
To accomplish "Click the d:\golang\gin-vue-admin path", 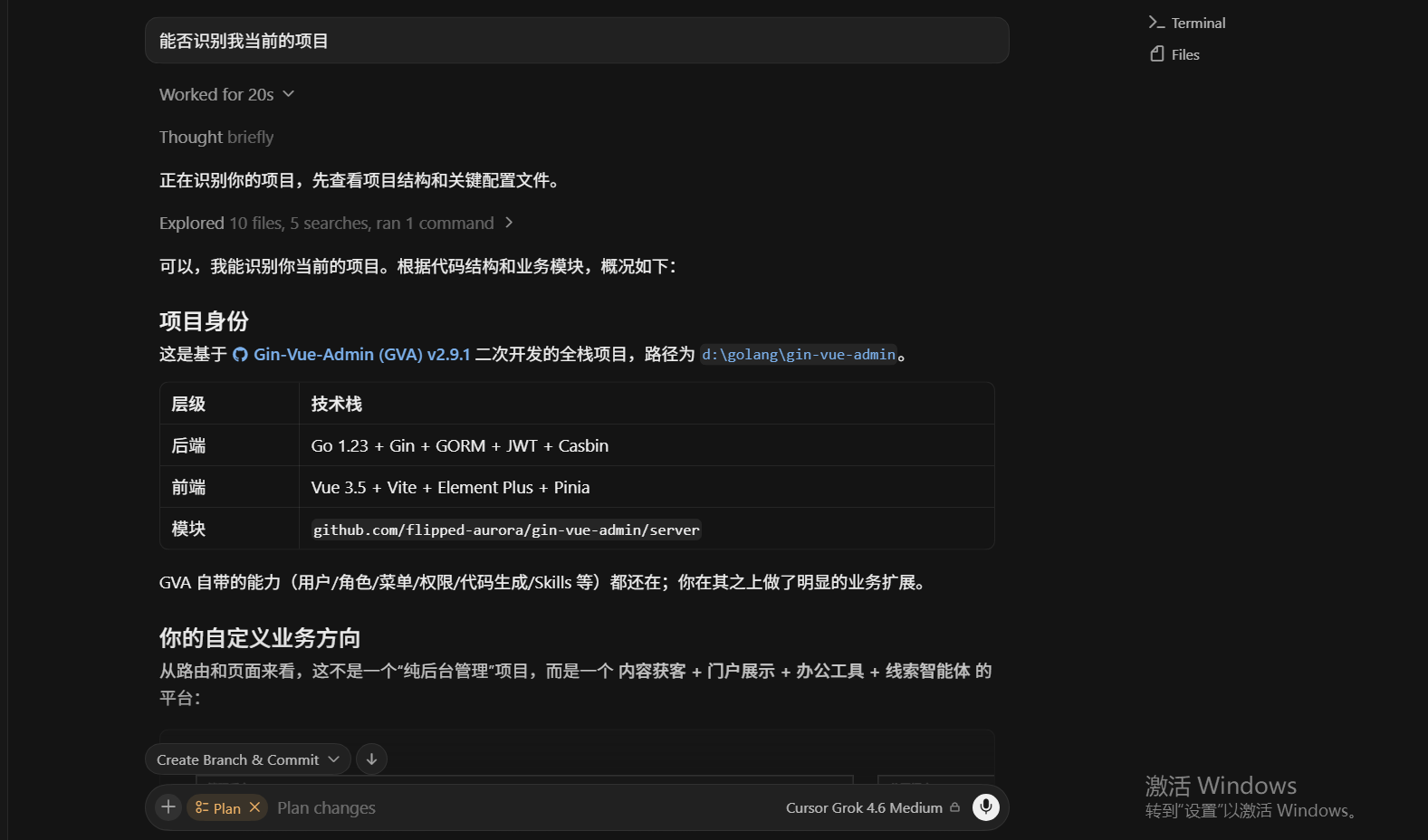I will pyautogui.click(x=799, y=354).
